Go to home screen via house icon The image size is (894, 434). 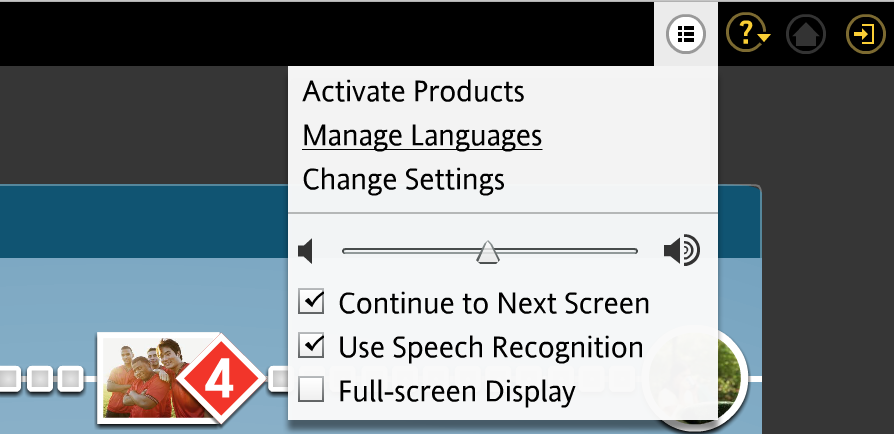click(x=806, y=34)
